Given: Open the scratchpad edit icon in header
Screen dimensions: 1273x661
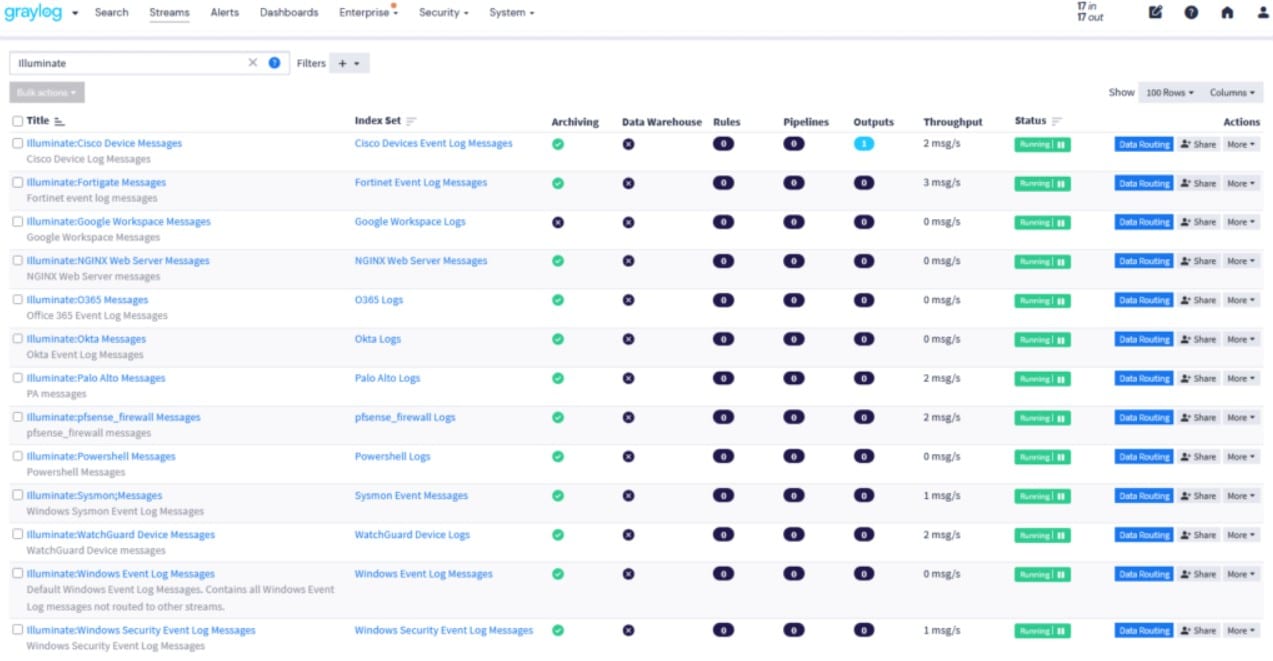Looking at the screenshot, I should tap(1156, 13).
